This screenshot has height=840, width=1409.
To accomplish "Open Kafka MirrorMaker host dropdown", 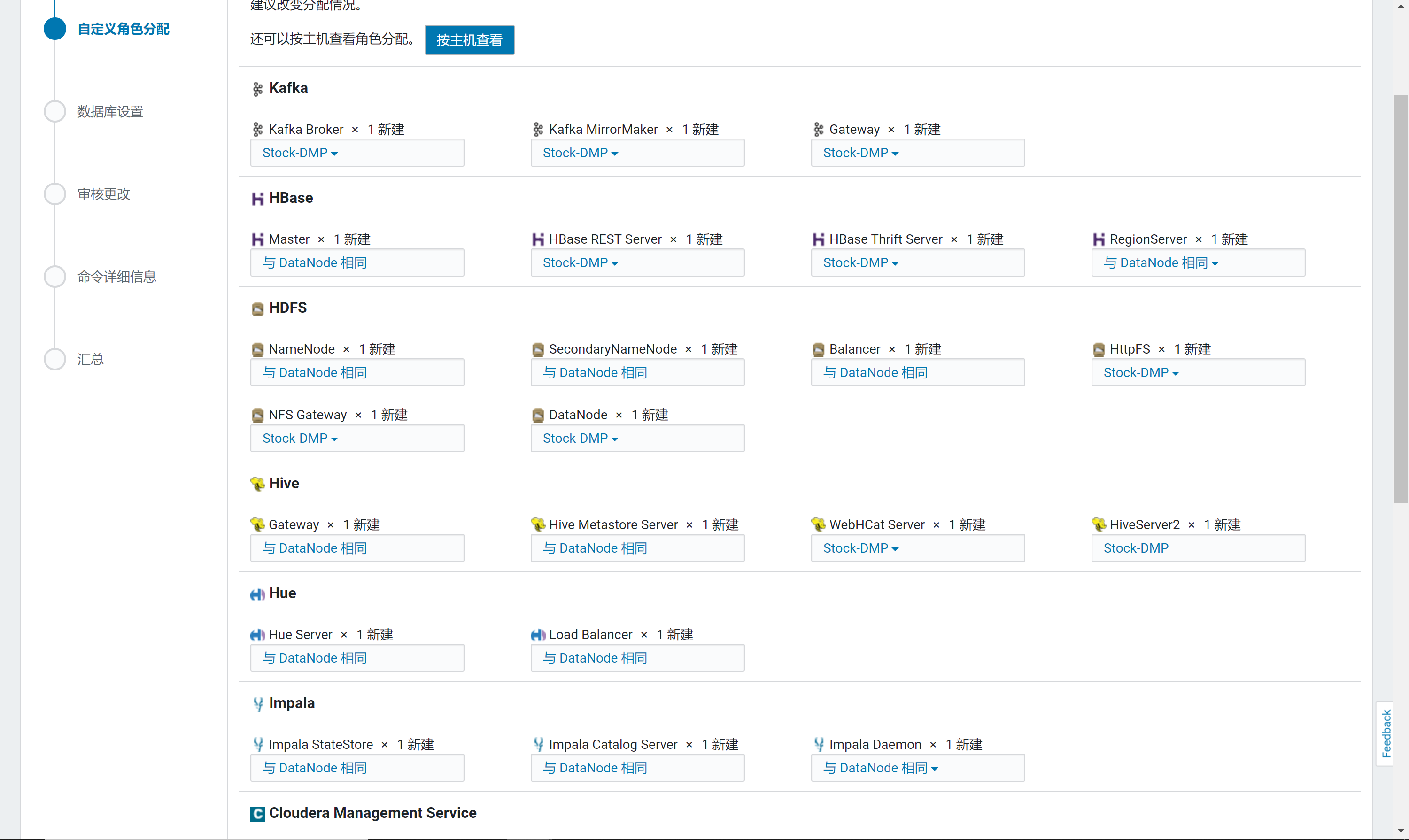I will pos(637,153).
